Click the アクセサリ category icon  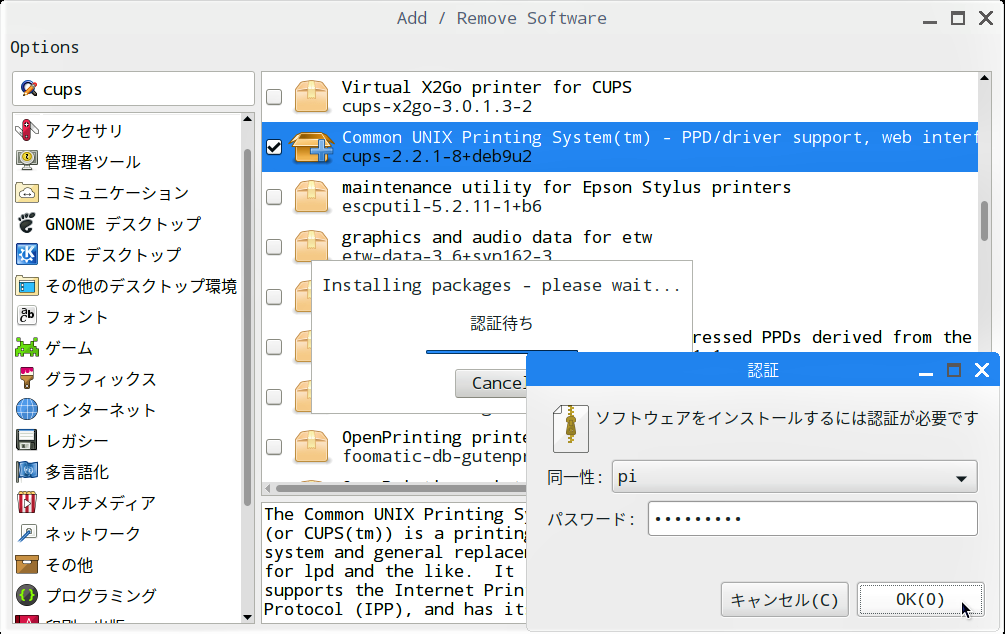point(27,130)
